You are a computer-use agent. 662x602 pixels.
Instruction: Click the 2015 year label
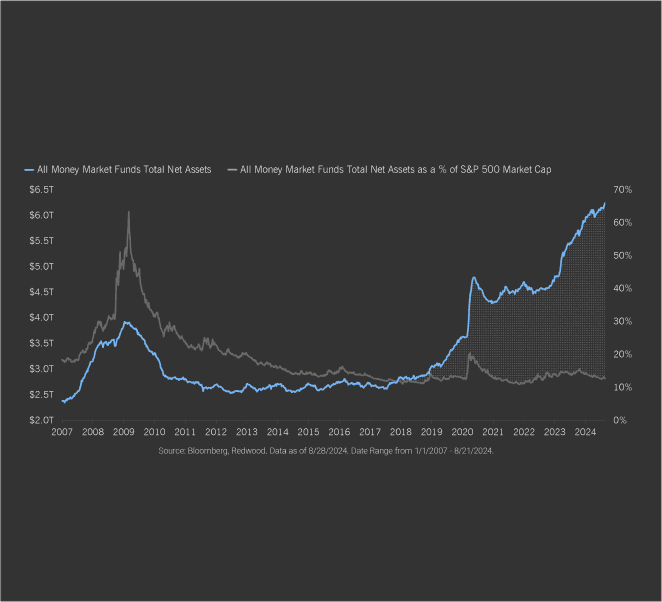point(308,432)
